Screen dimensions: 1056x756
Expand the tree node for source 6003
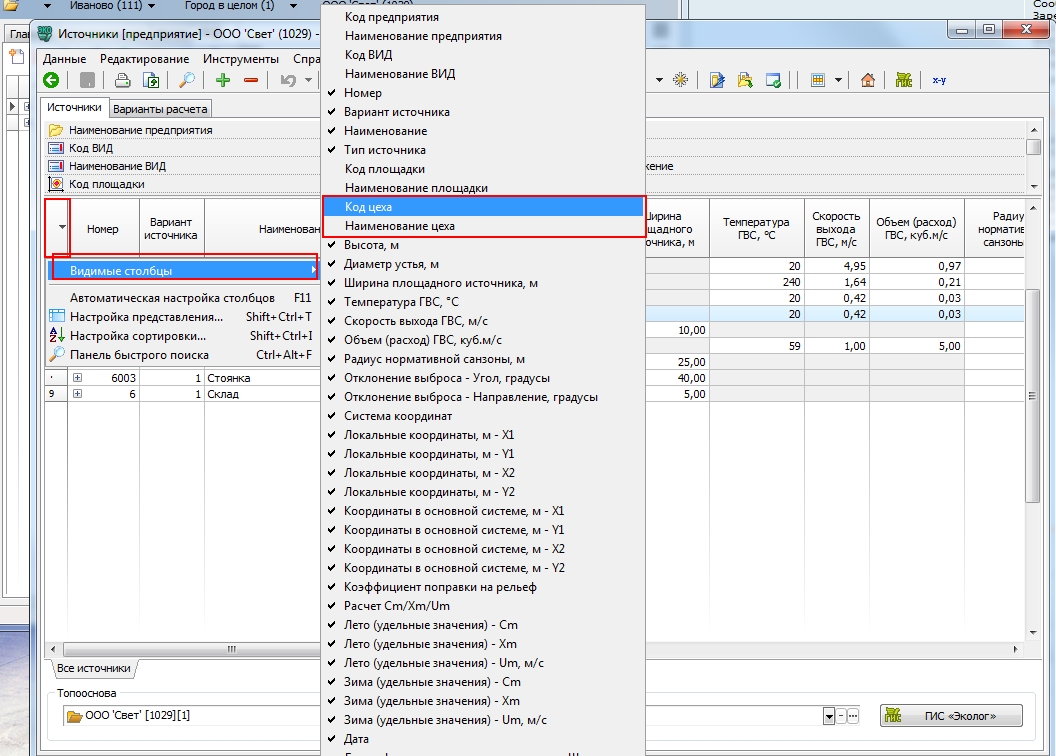tap(78, 378)
